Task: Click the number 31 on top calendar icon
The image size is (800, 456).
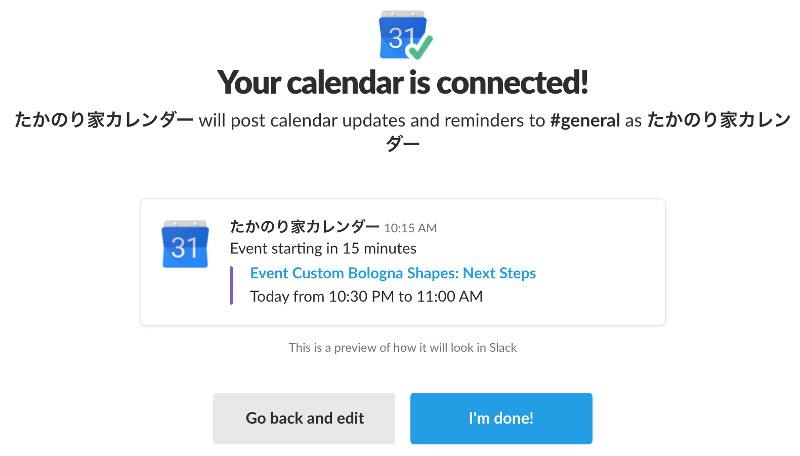Action: click(401, 37)
